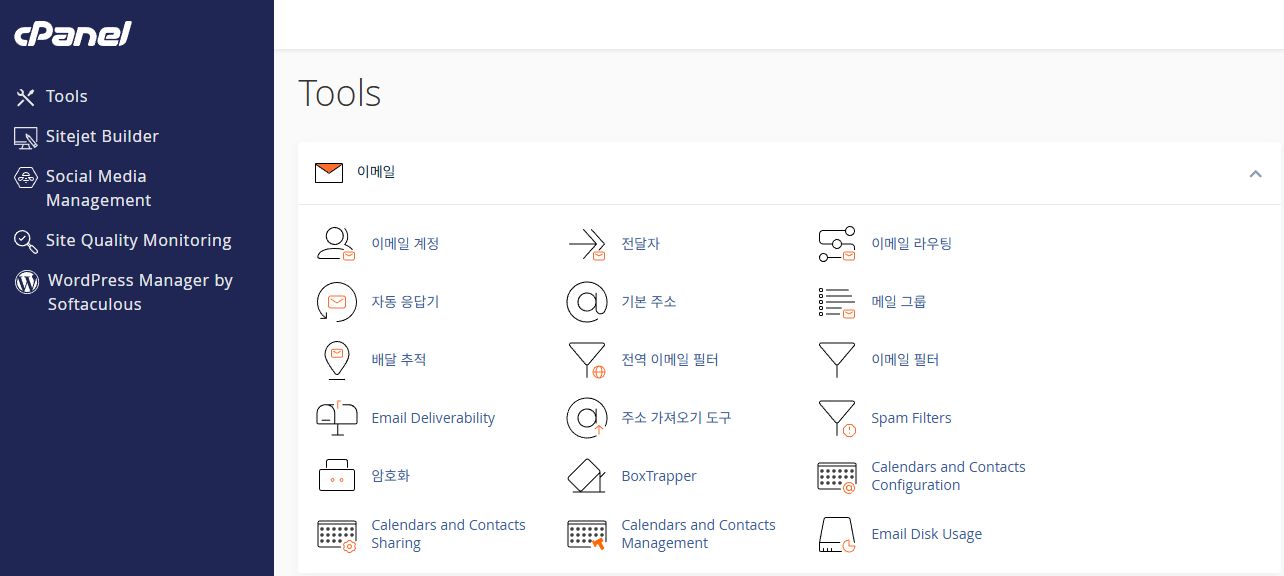This screenshot has height=576, width=1284.
Task: Click the Sitejet Builder monitor icon
Action: coord(26,137)
